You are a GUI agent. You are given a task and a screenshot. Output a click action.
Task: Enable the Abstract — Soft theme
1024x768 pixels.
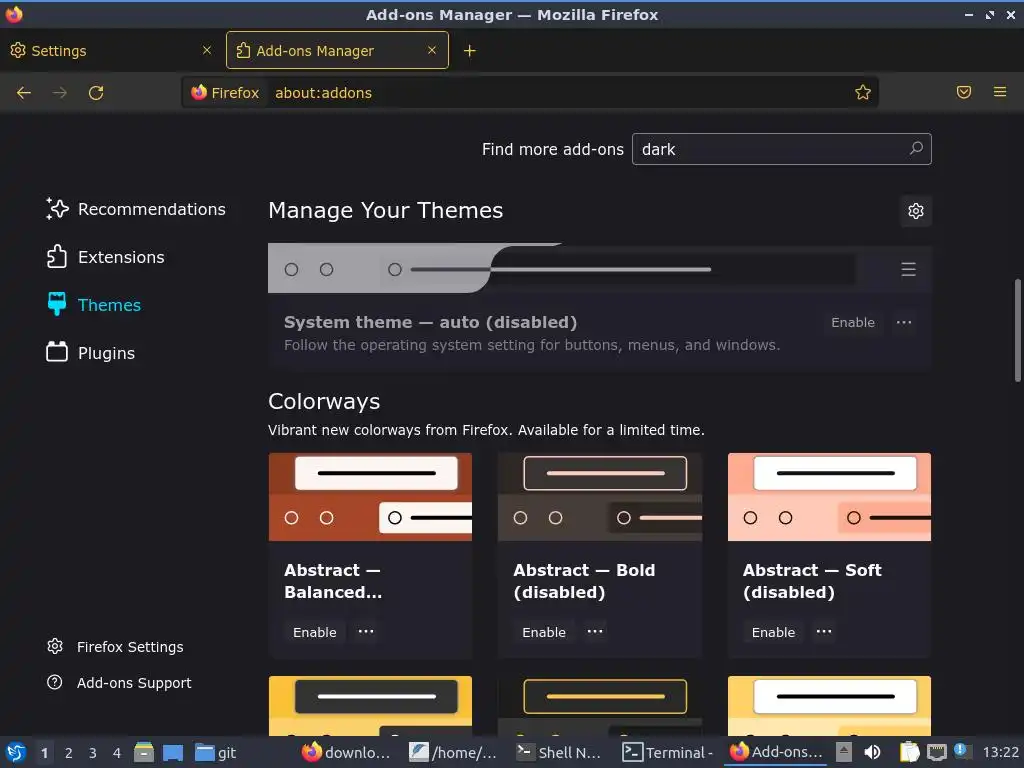(x=773, y=632)
